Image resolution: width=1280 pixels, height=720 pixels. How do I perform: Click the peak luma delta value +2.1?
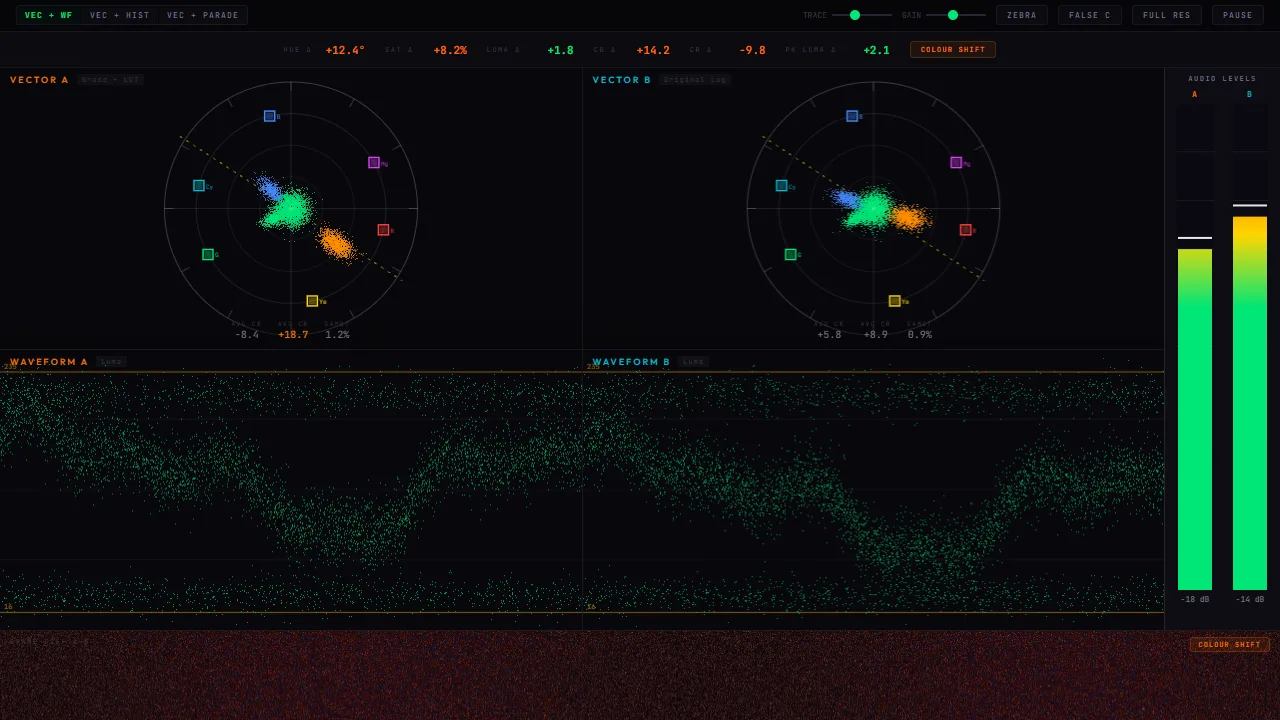876,50
